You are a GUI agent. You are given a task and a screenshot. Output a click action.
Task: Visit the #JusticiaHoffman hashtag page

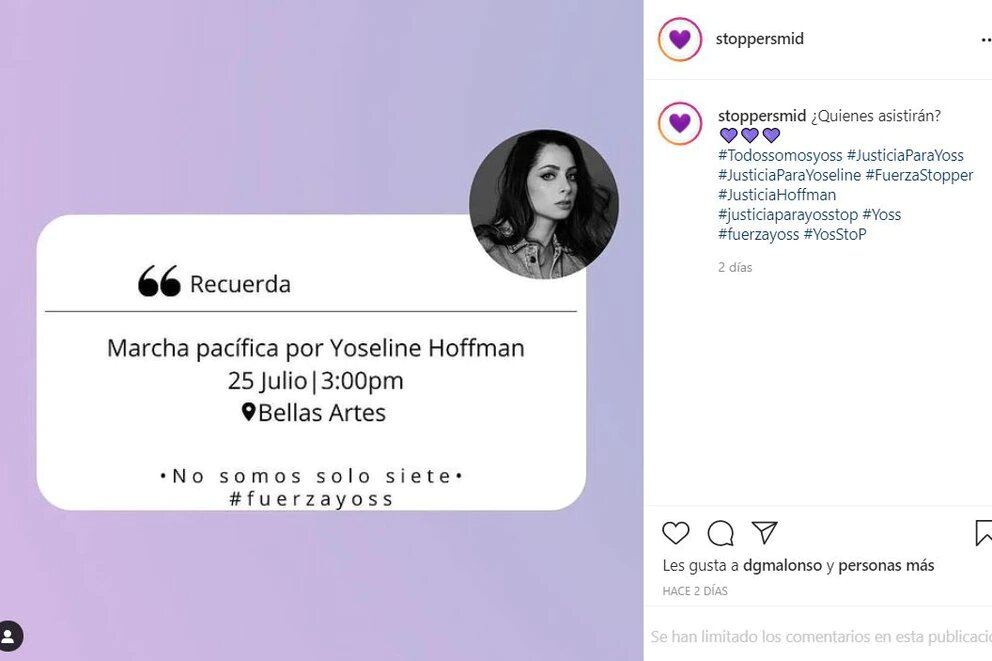click(777, 195)
